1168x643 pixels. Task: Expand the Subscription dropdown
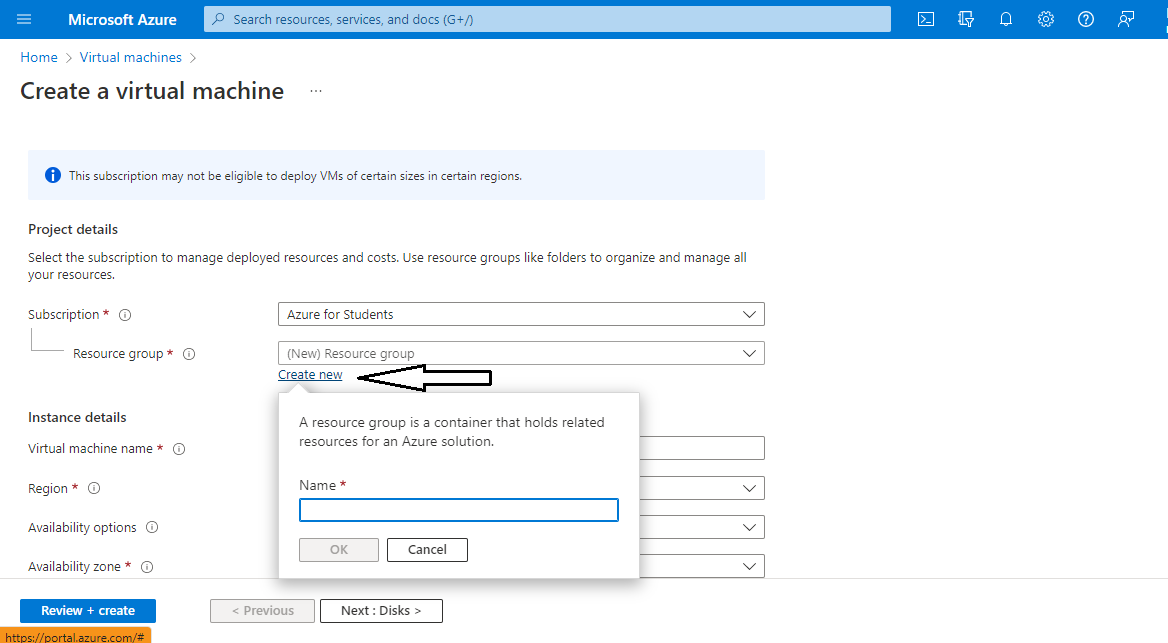click(521, 314)
